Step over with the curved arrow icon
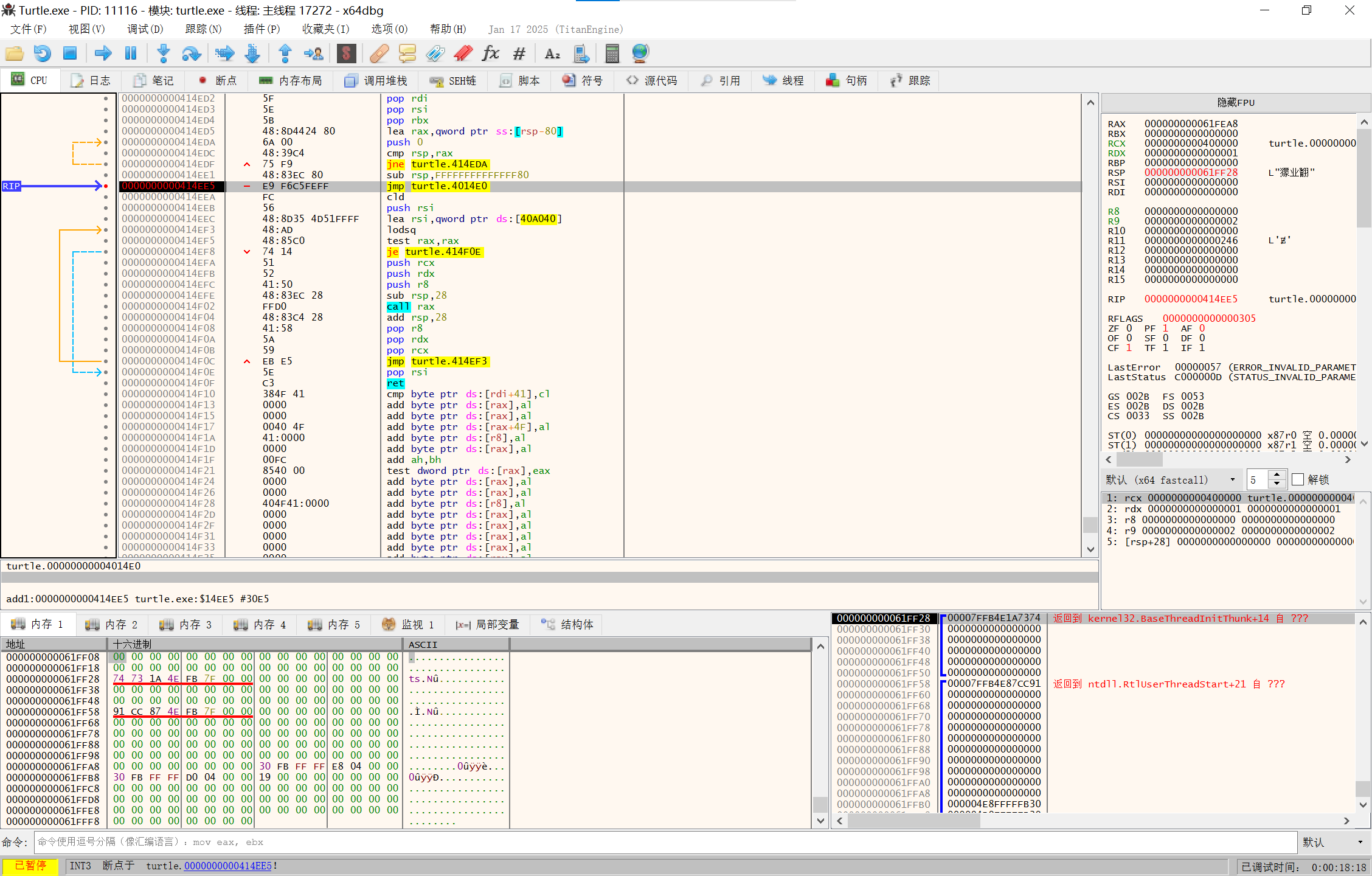 [192, 54]
